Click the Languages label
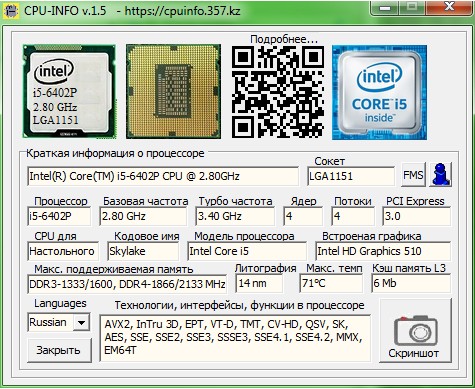This screenshot has width=475, height=389. point(60,303)
